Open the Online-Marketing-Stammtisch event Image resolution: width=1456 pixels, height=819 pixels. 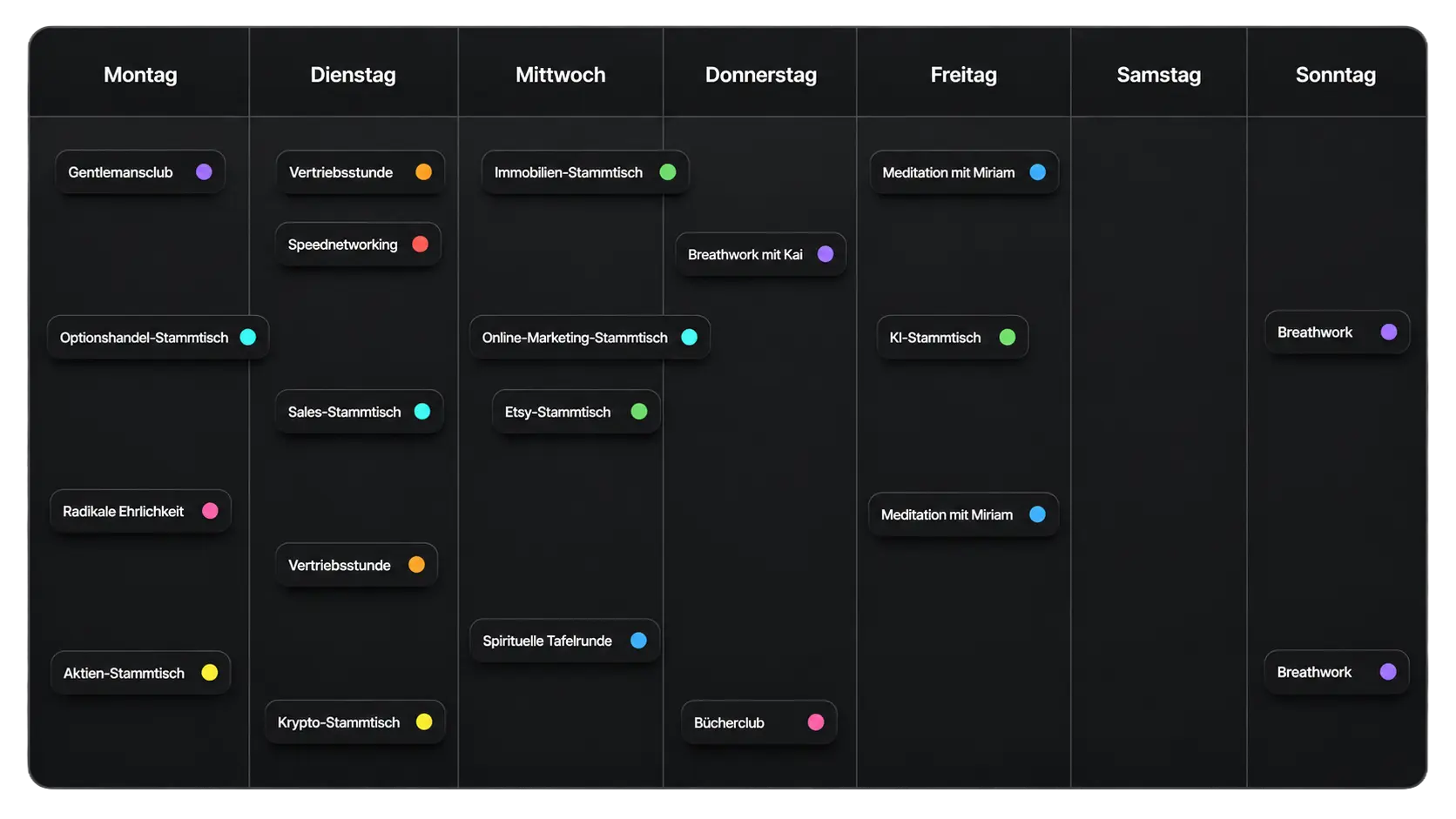(x=590, y=338)
